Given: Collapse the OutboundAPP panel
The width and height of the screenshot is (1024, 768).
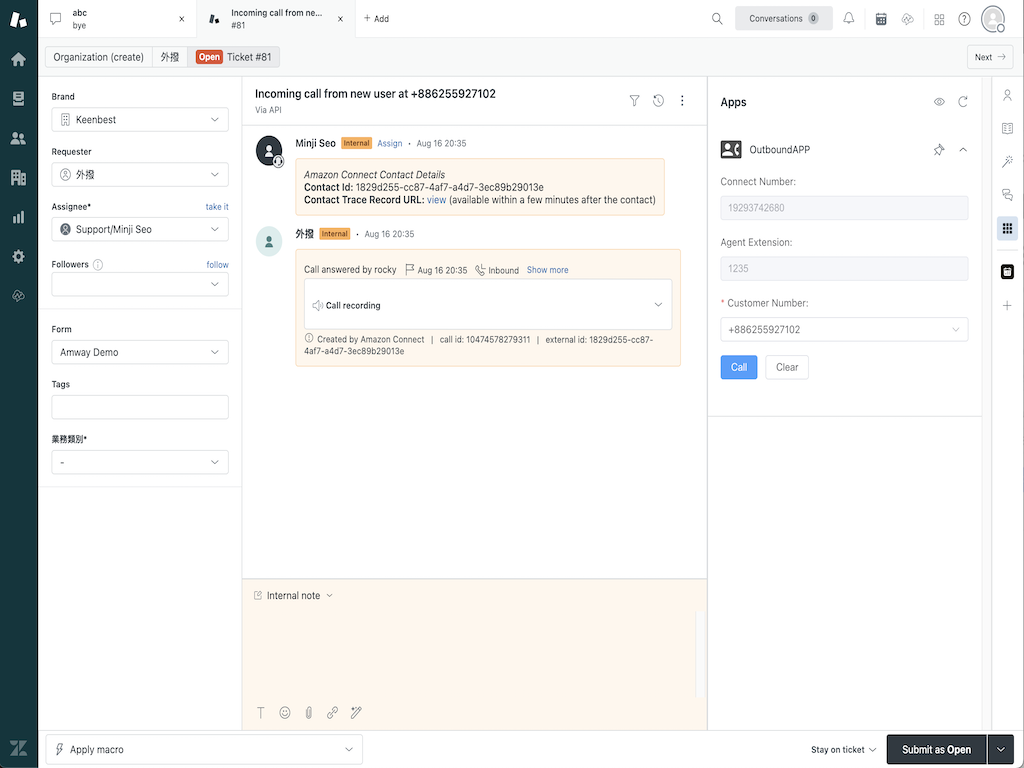Looking at the screenshot, I should [x=963, y=150].
